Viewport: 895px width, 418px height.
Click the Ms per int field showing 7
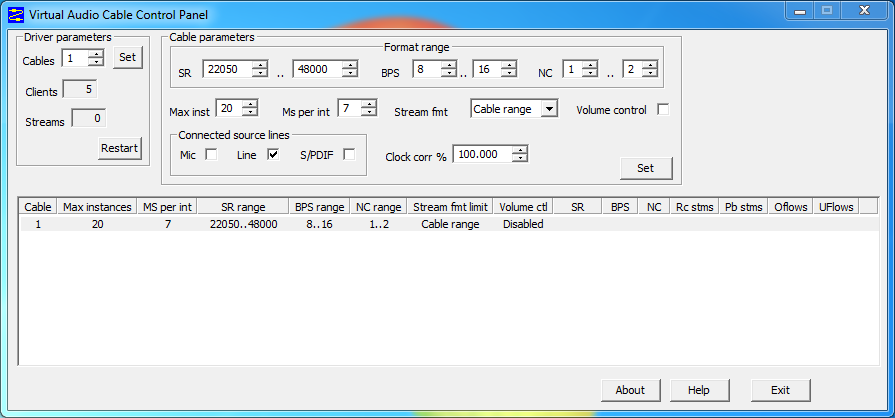[350, 108]
